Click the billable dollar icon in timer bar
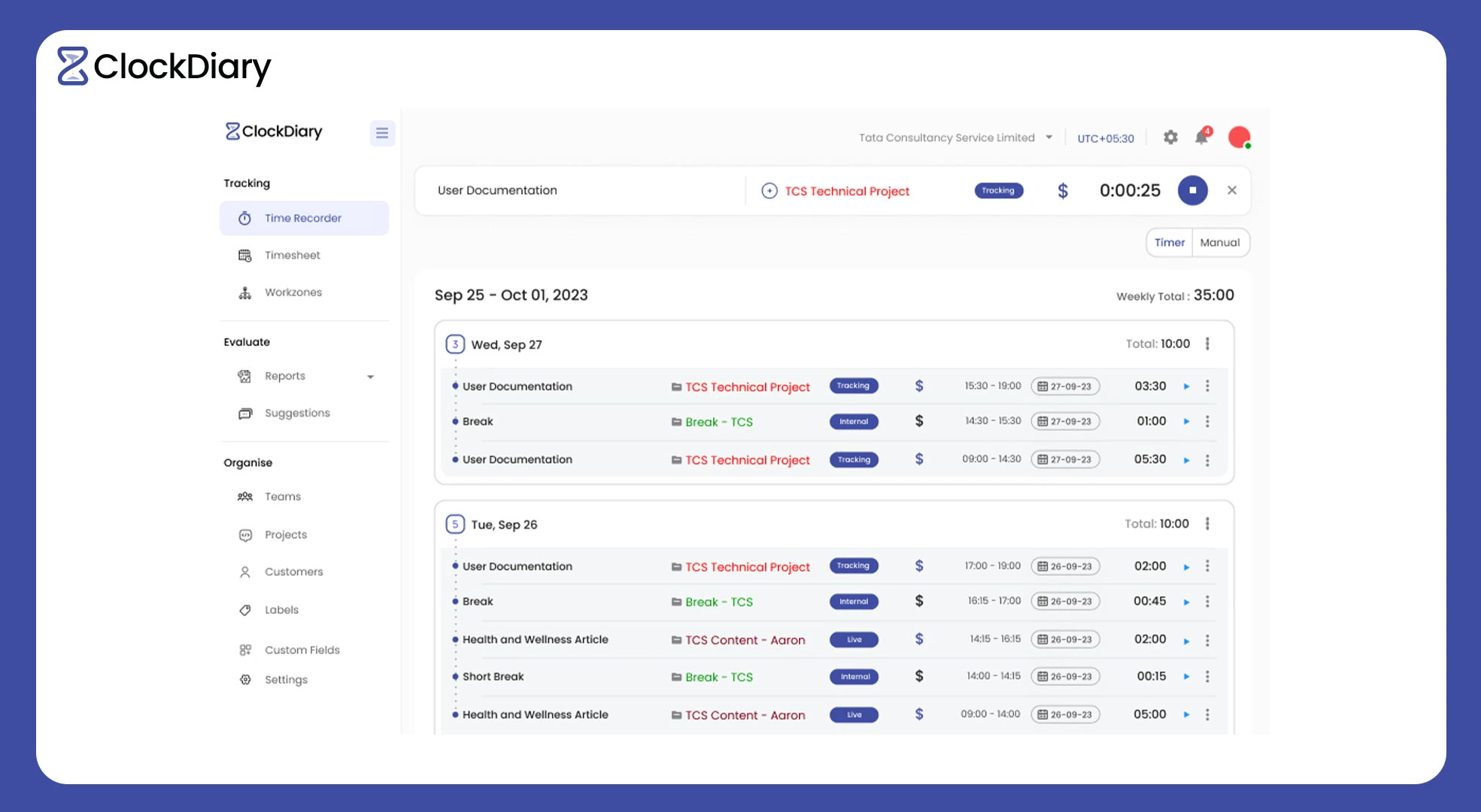 click(x=1062, y=191)
